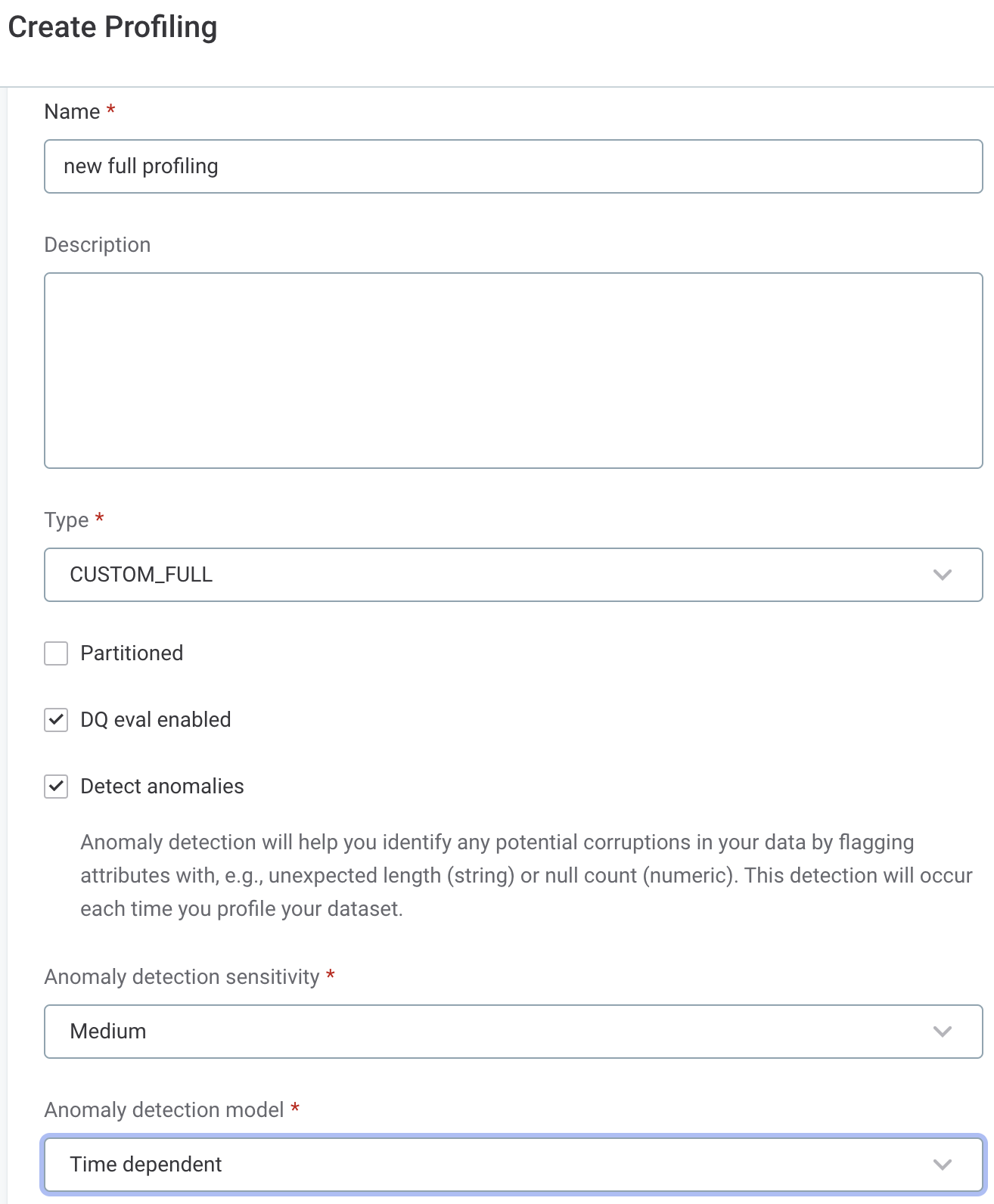Click the Detect anomalies label text
Viewport: 994px width, 1204px height.
pyautogui.click(x=162, y=787)
